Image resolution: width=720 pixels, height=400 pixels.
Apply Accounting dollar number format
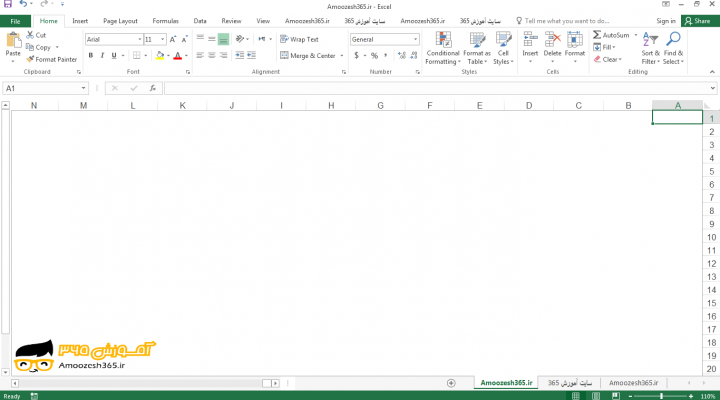click(x=356, y=56)
